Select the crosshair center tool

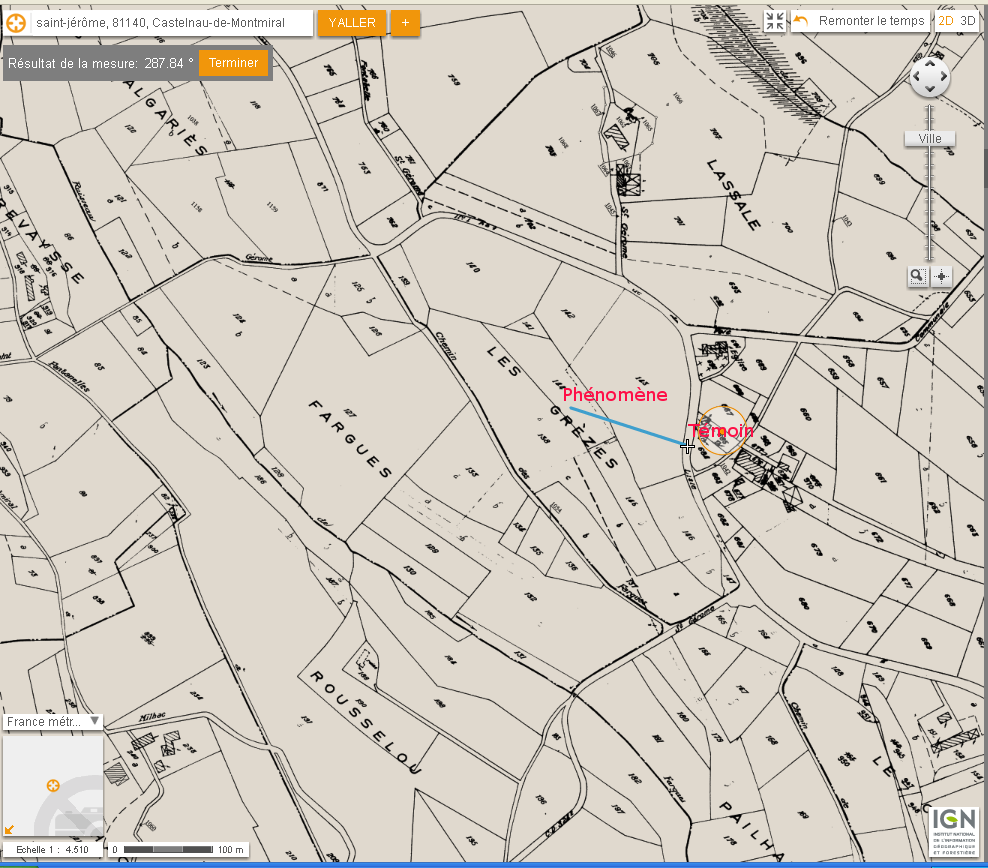pyautogui.click(x=941, y=277)
